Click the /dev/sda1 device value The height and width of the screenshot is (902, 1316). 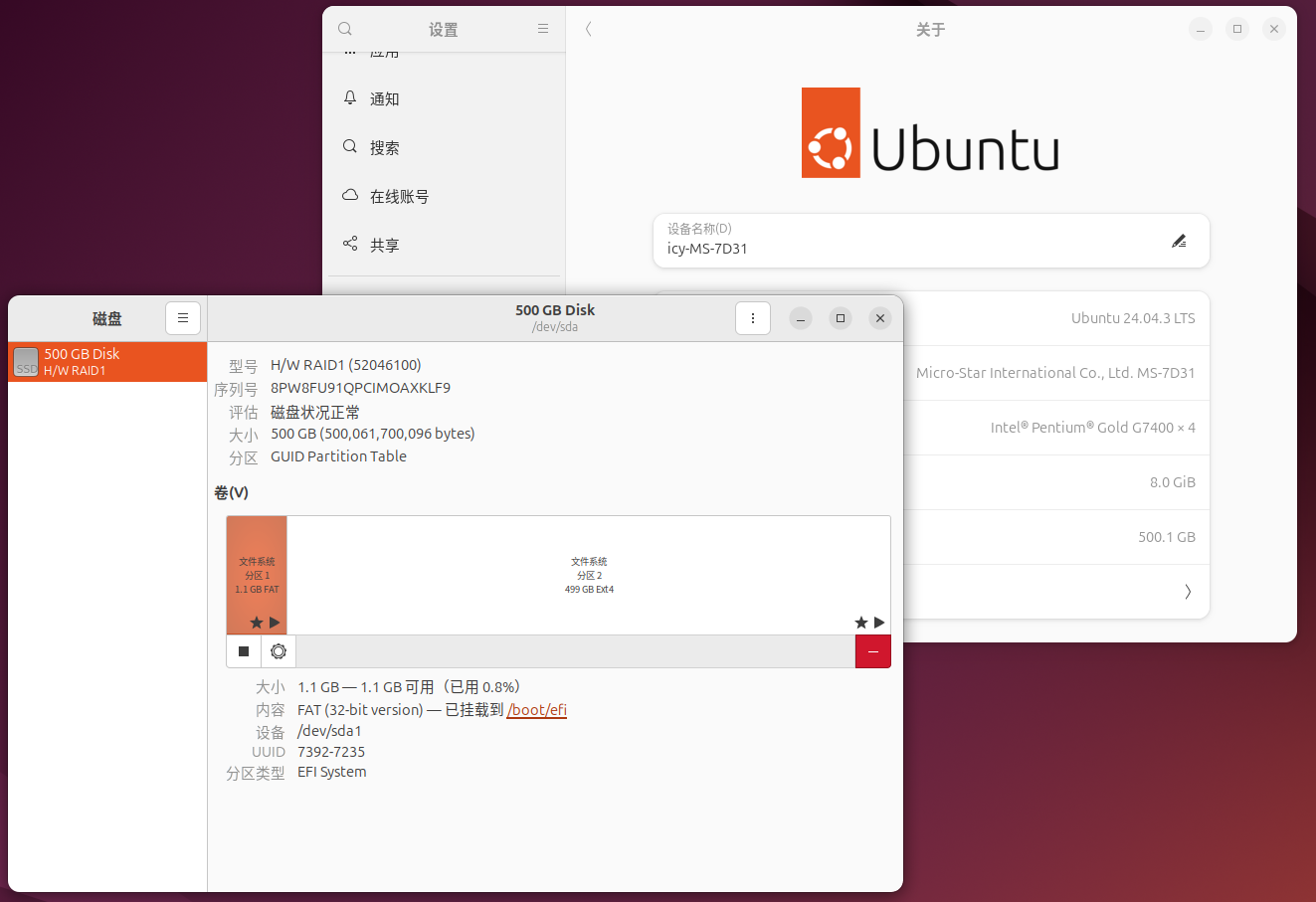[x=329, y=731]
